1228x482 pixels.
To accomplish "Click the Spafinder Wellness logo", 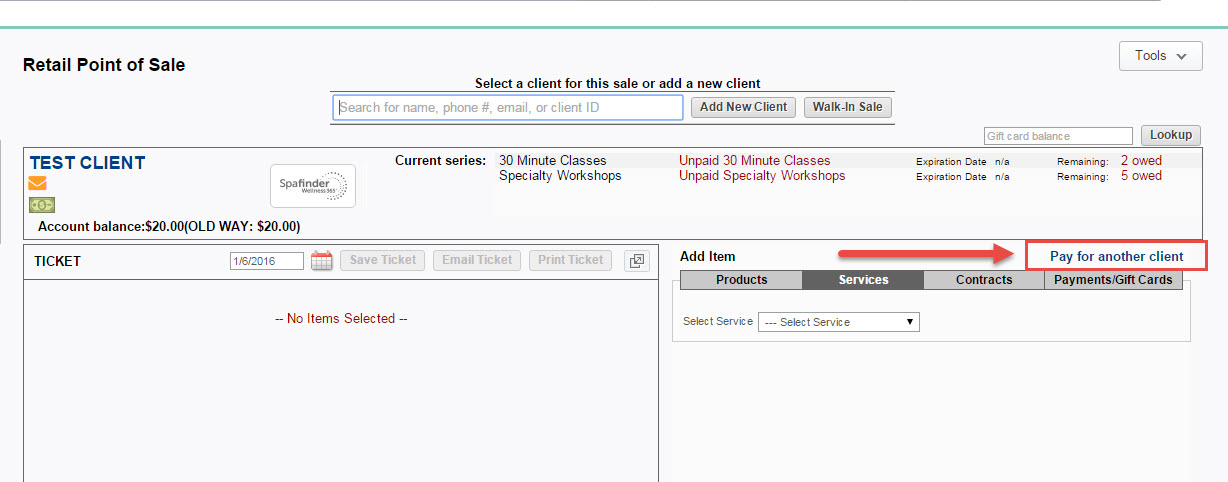I will coord(312,186).
